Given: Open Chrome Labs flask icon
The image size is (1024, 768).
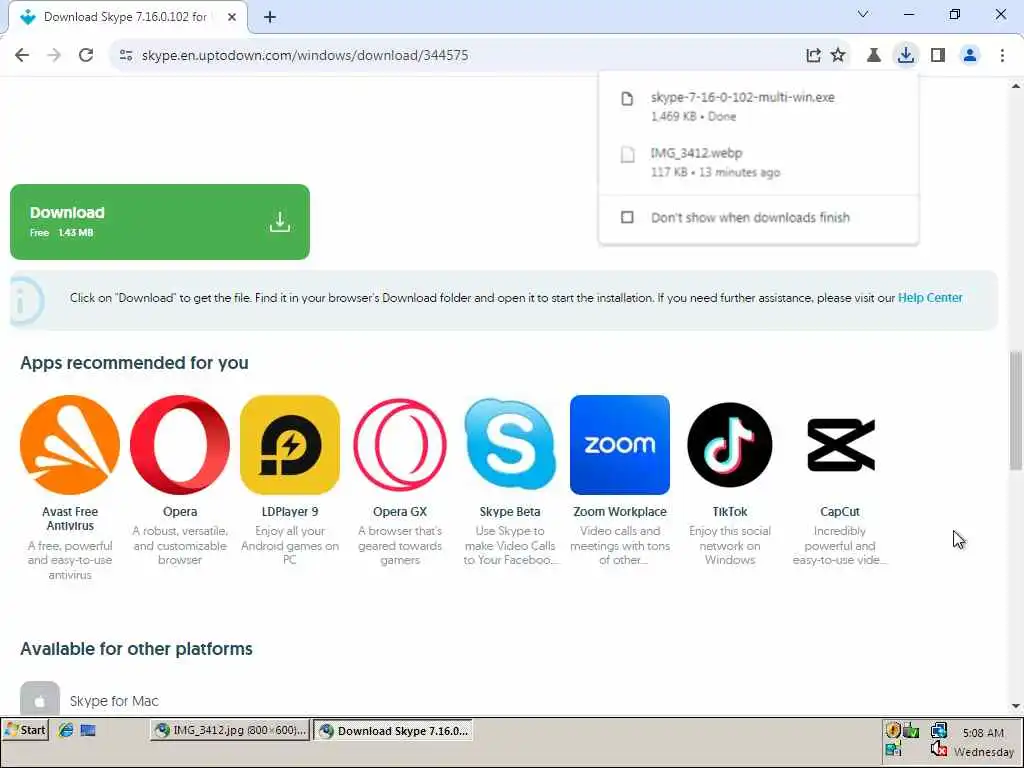Looking at the screenshot, I should click(874, 56).
